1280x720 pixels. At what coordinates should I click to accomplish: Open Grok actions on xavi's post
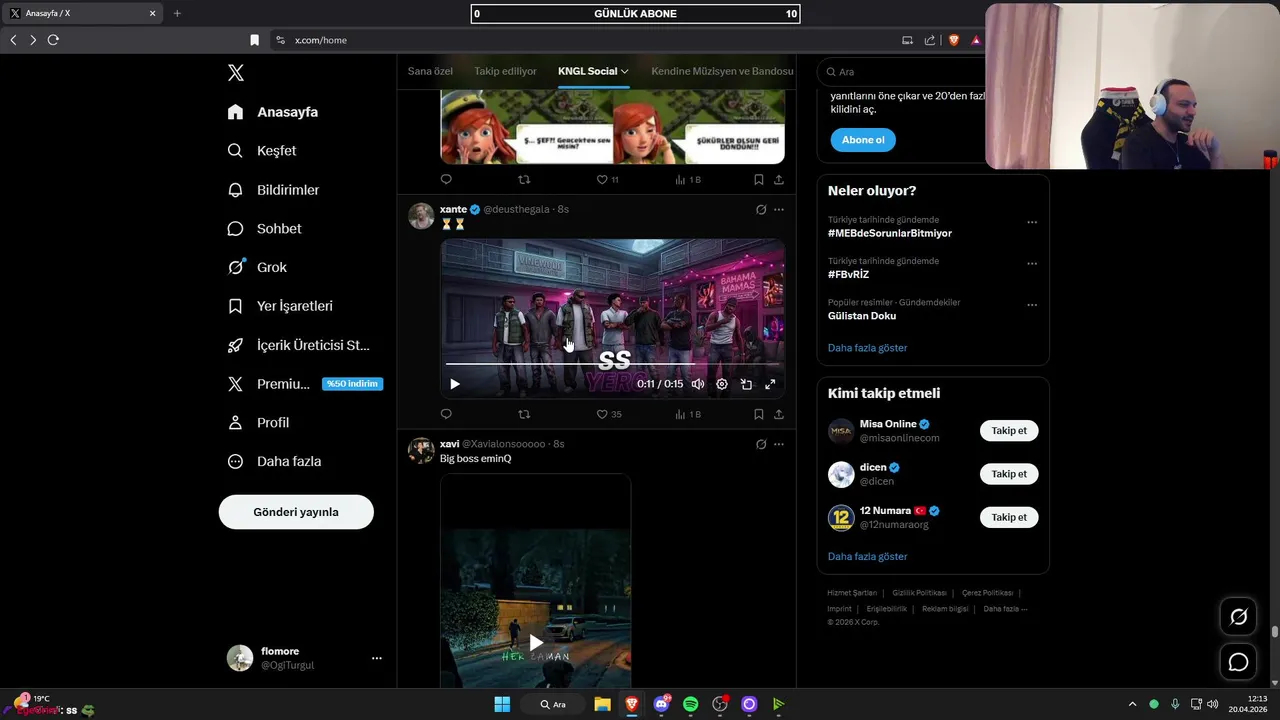tap(761, 444)
